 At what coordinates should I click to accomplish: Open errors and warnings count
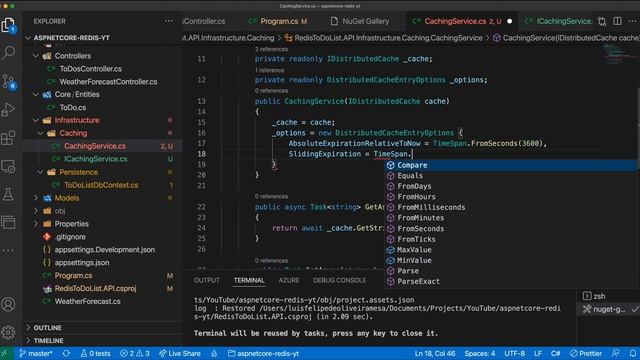(135, 353)
